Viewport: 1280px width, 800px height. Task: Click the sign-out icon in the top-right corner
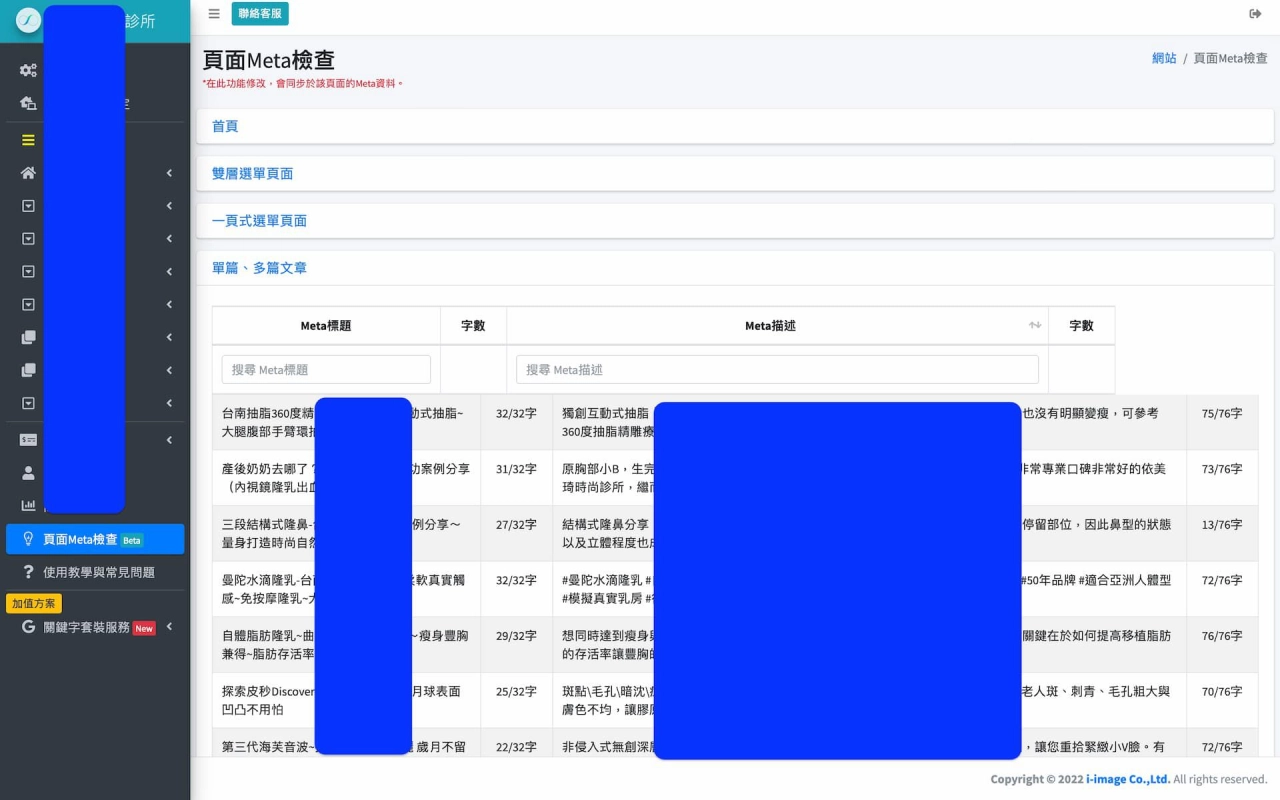click(1255, 14)
